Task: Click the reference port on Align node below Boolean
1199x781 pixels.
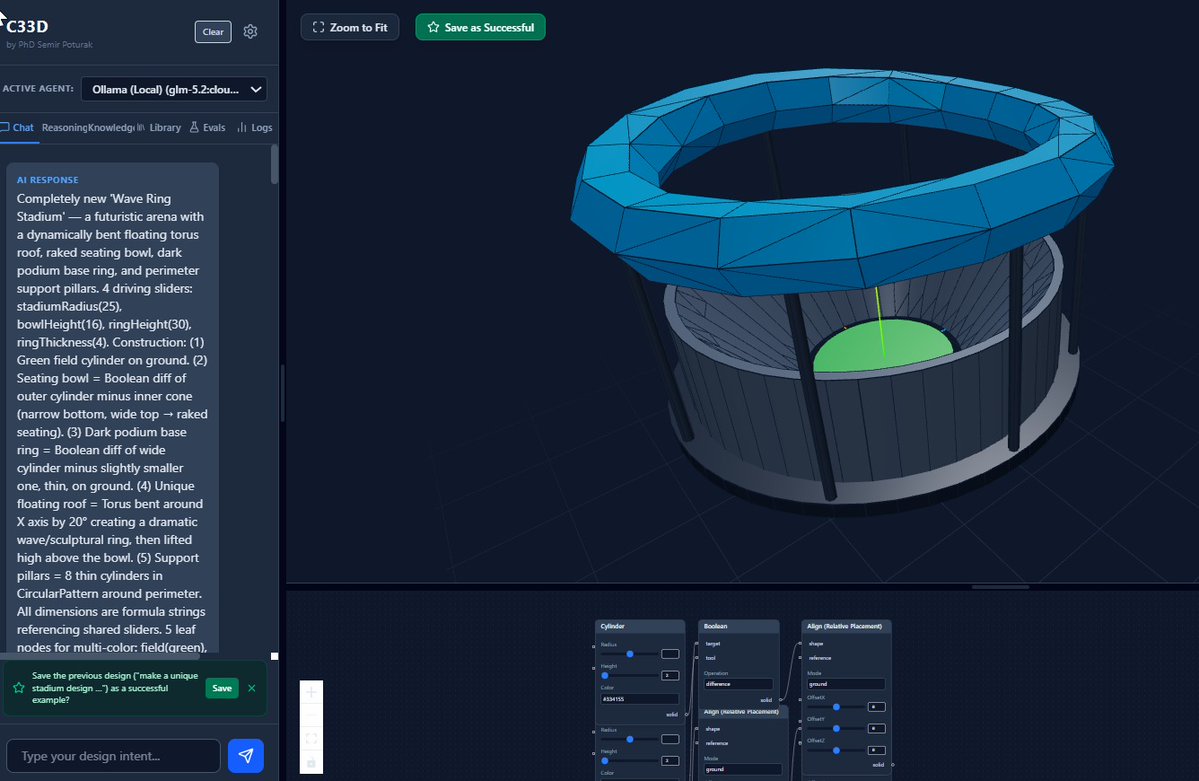Action: click(697, 743)
